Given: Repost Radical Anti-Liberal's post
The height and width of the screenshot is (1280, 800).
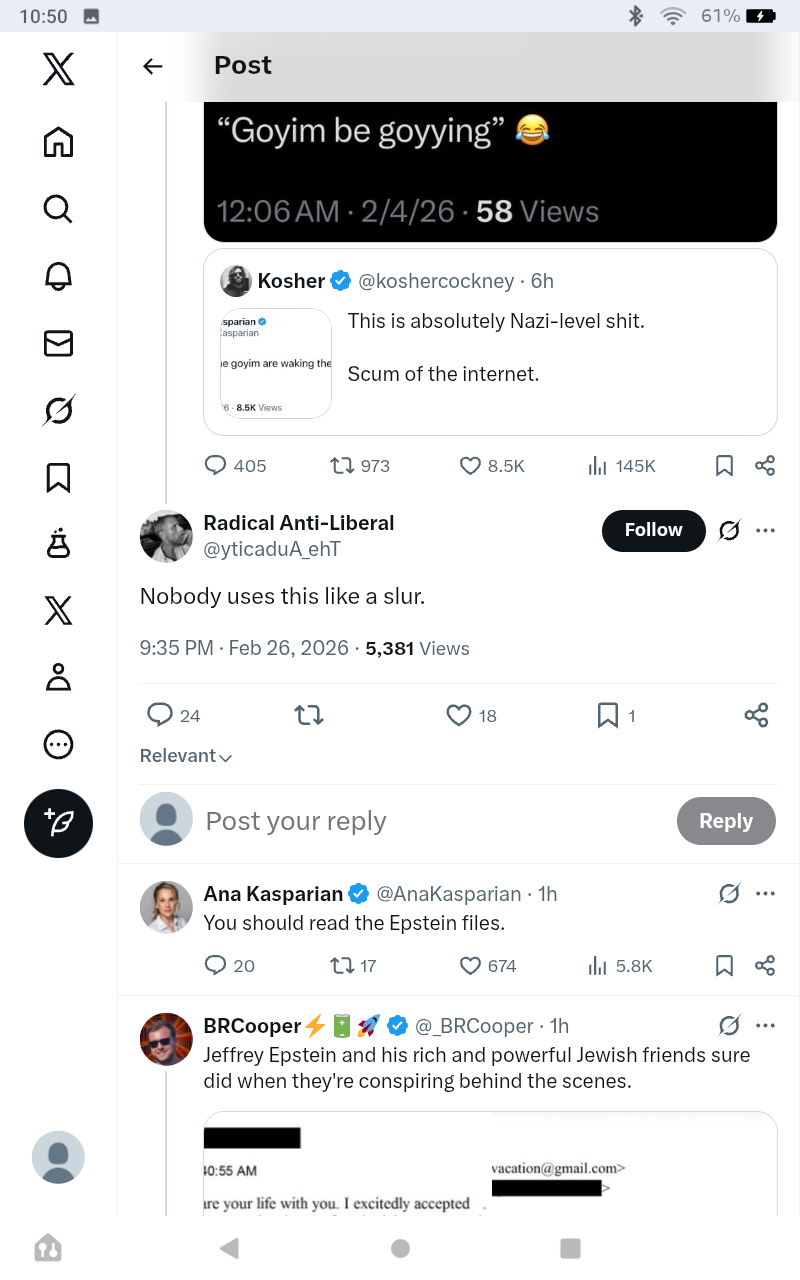Looking at the screenshot, I should coord(309,715).
